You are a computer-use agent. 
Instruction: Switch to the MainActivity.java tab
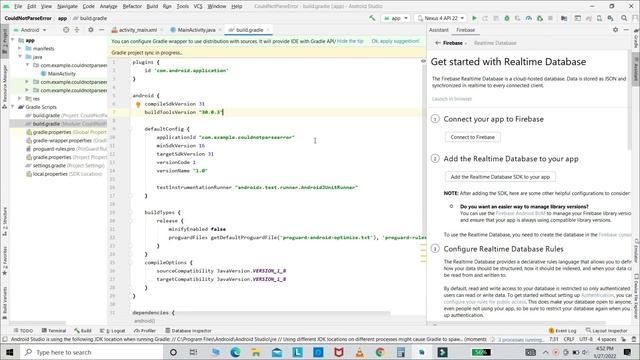click(196, 30)
